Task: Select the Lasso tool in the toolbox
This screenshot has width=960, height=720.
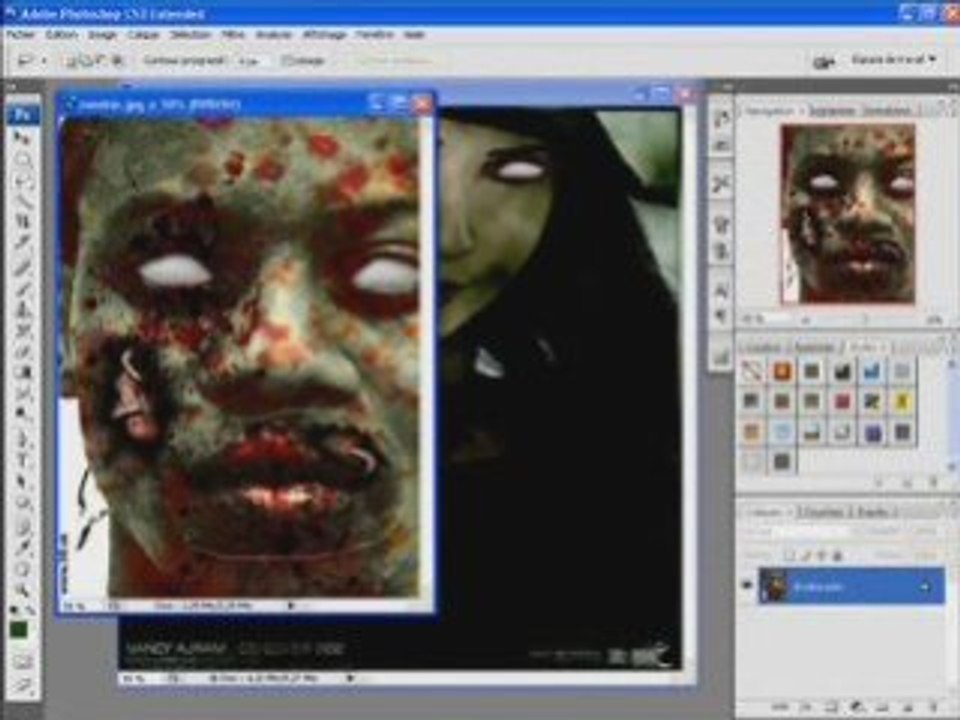Action: pyautogui.click(x=23, y=179)
